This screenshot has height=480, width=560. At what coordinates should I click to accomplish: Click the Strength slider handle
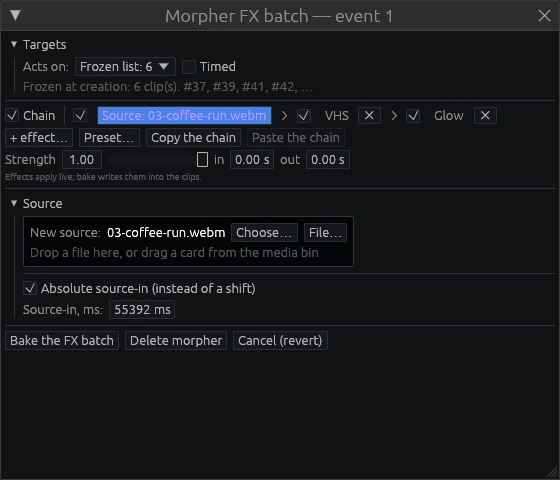pyautogui.click(x=202, y=160)
